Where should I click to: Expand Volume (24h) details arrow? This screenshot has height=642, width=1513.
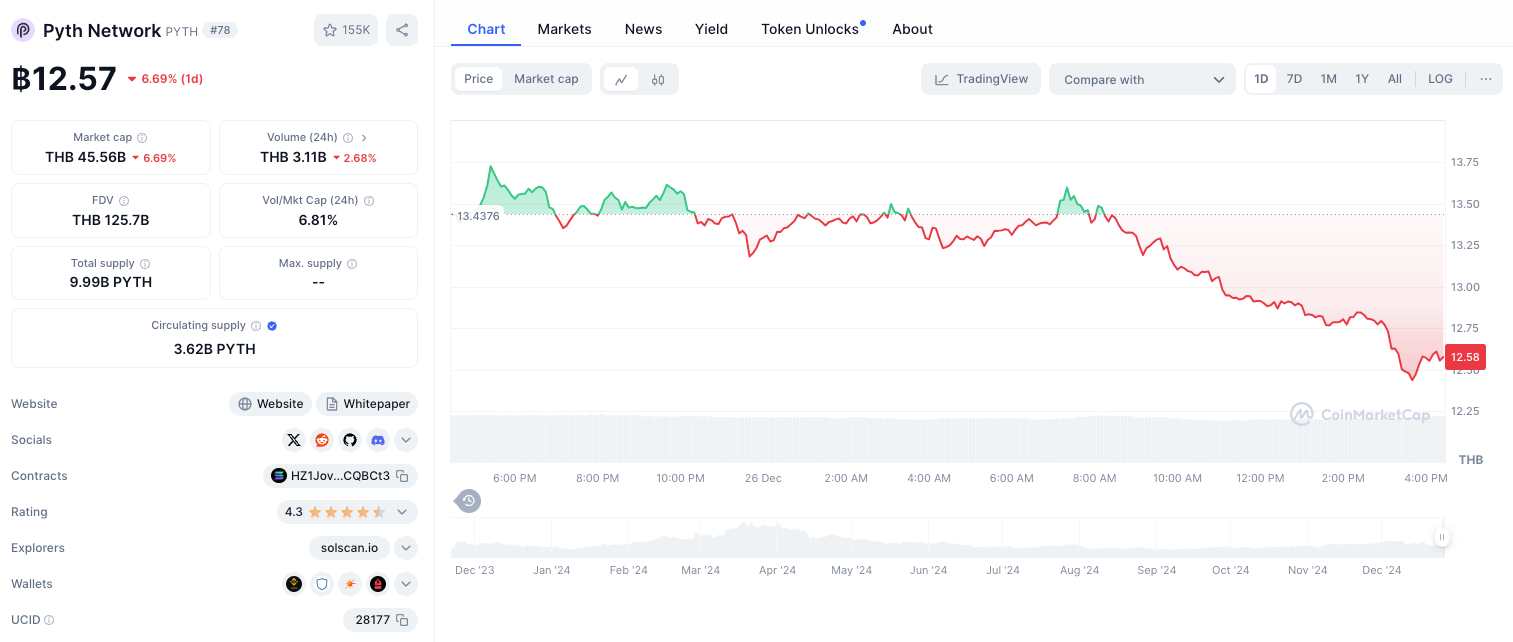(x=364, y=138)
